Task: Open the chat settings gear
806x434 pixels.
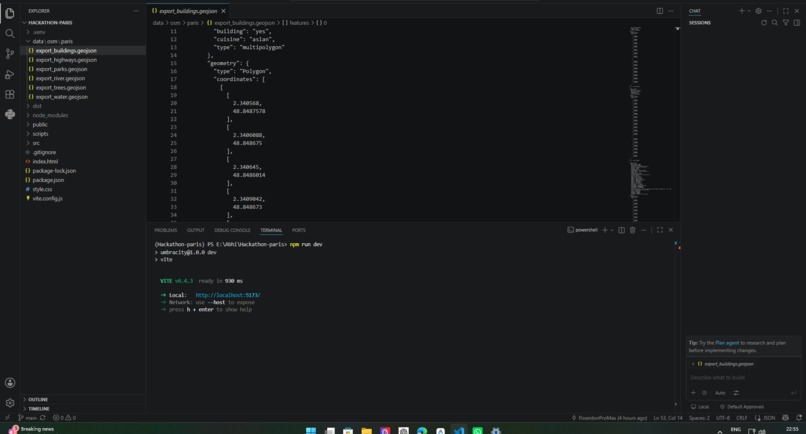Action: [x=758, y=11]
